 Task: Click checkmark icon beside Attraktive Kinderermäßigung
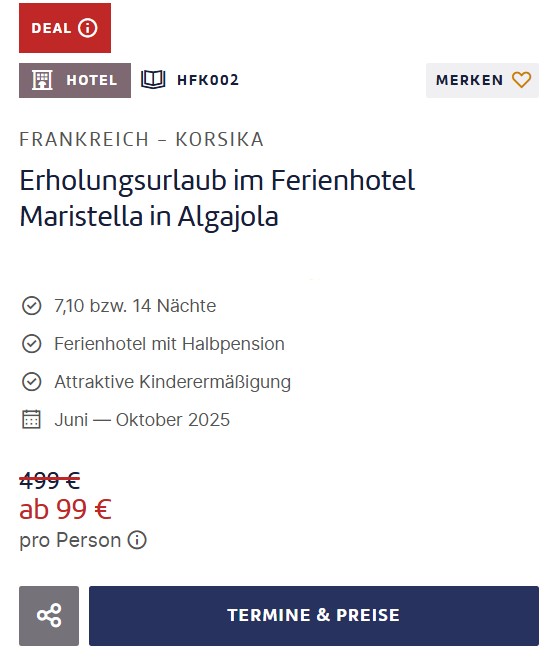pyautogui.click(x=32, y=382)
